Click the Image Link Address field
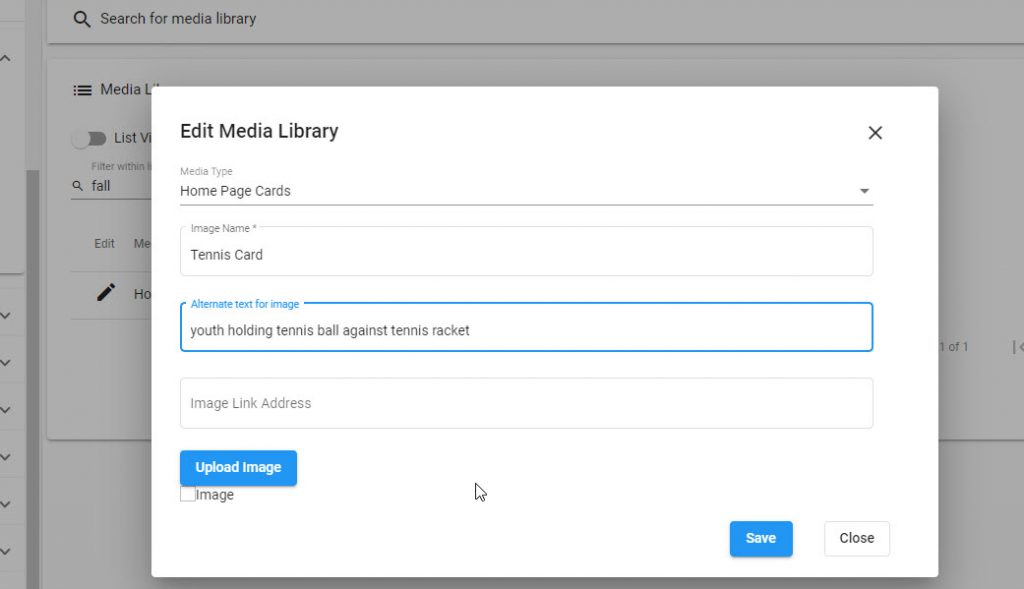 526,403
